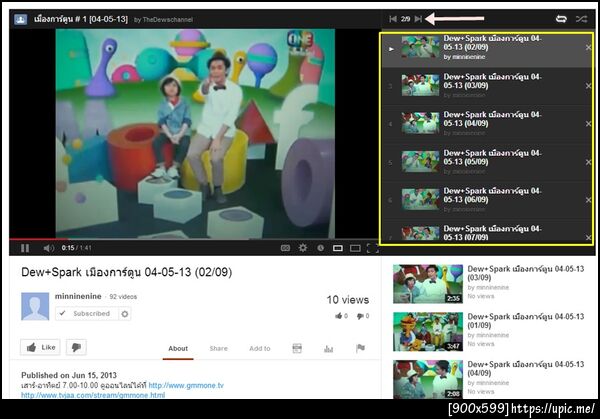Select the Add to tab
Image resolution: width=600 pixels, height=419 pixels.
coord(260,349)
